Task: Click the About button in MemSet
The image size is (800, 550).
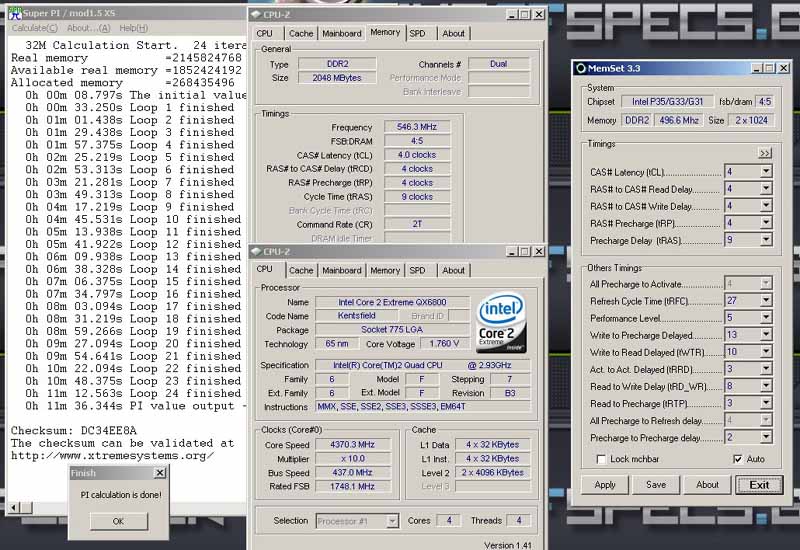Action: click(x=707, y=485)
